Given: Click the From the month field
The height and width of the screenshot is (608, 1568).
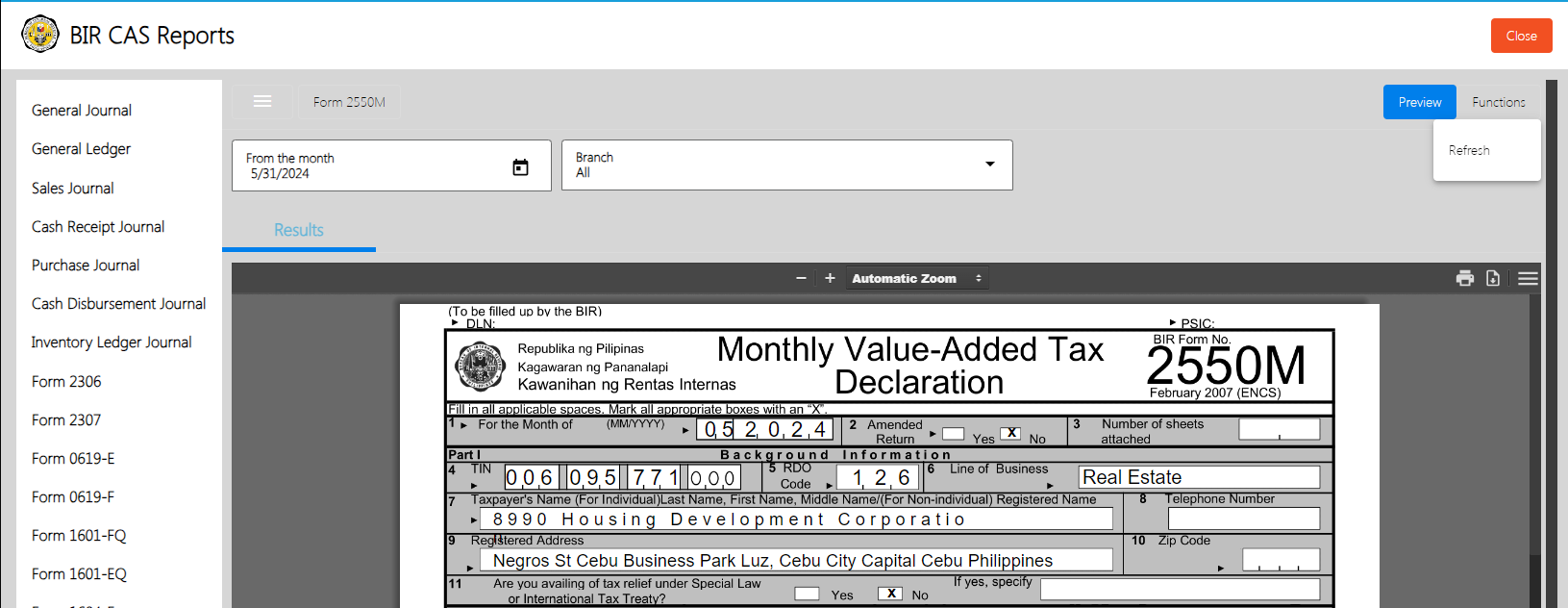Looking at the screenshot, I should click(391, 165).
